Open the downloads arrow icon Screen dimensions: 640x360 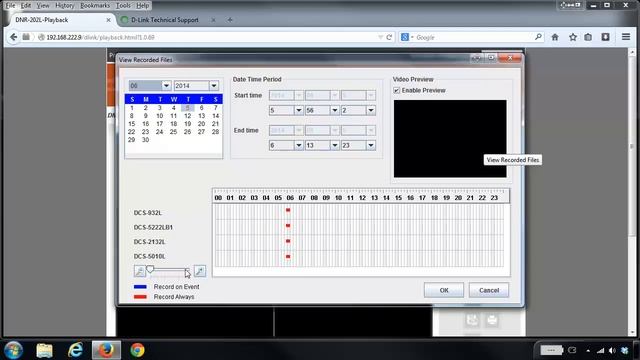click(x=605, y=37)
